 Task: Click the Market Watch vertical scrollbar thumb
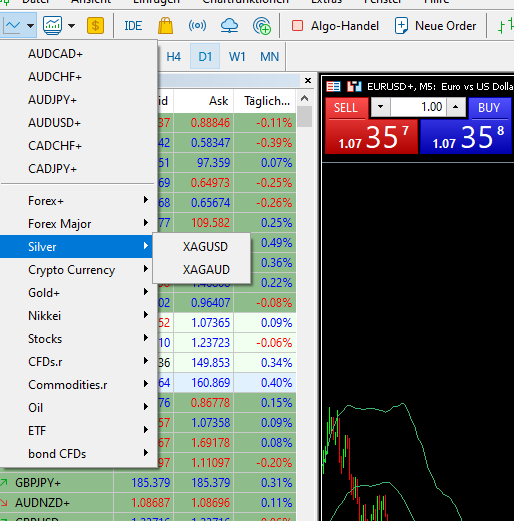[x=304, y=116]
